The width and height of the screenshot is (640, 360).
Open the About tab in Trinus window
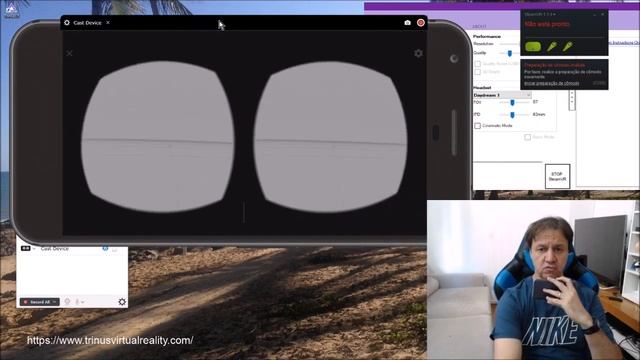coord(480,27)
